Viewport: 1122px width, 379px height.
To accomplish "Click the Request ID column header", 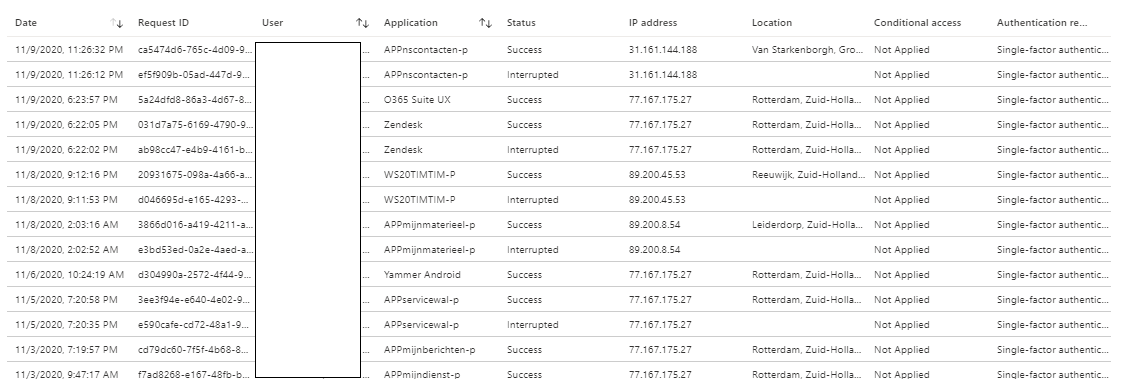I will 163,23.
